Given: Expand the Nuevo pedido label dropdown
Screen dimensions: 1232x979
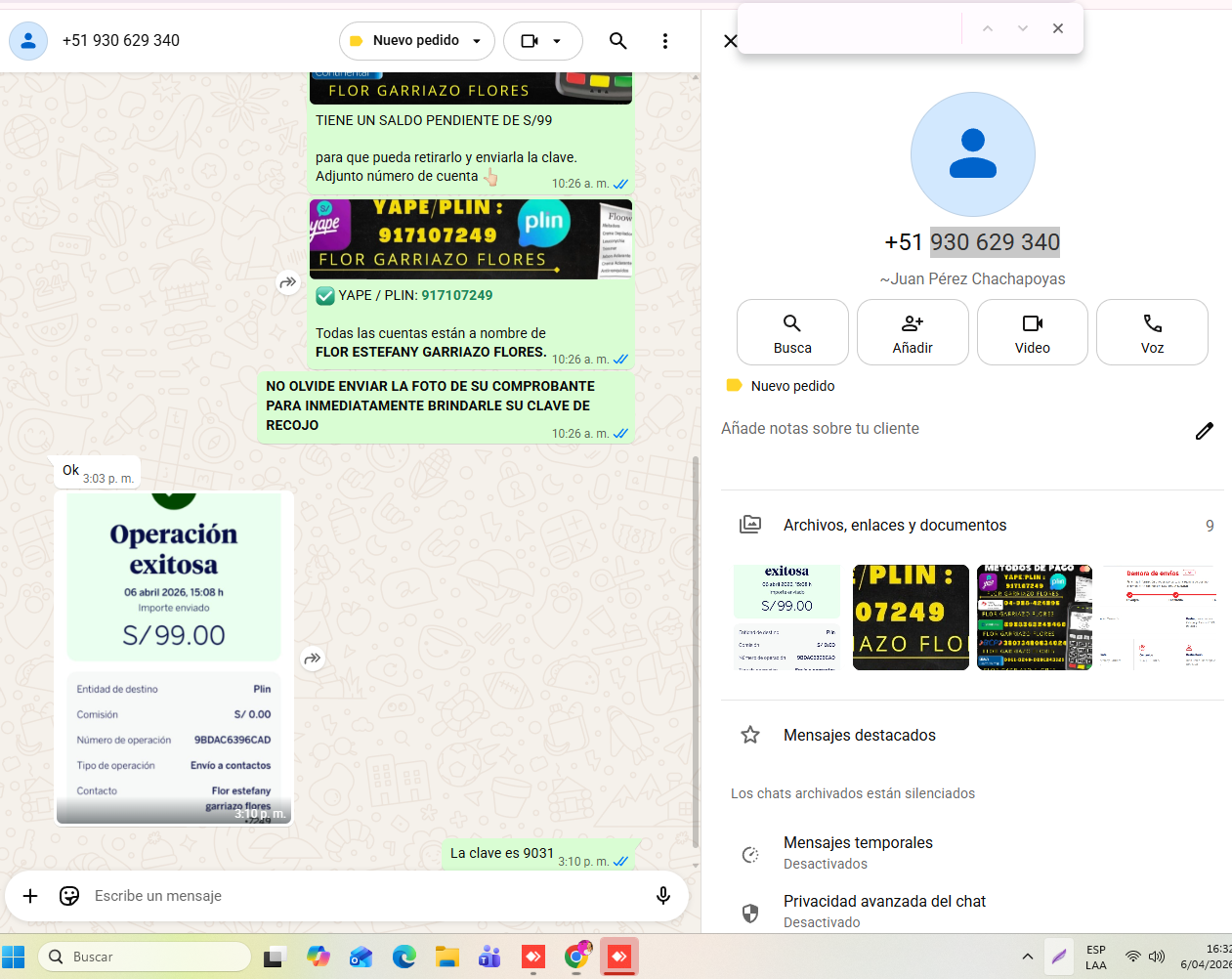Looking at the screenshot, I should coord(477,41).
